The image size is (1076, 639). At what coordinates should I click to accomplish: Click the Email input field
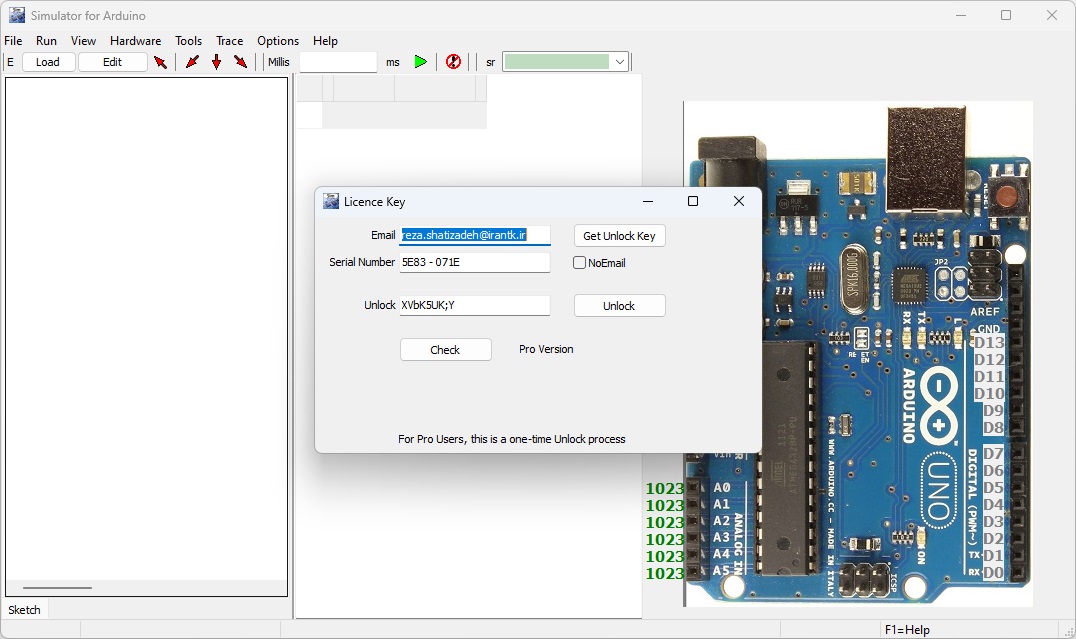coord(475,235)
